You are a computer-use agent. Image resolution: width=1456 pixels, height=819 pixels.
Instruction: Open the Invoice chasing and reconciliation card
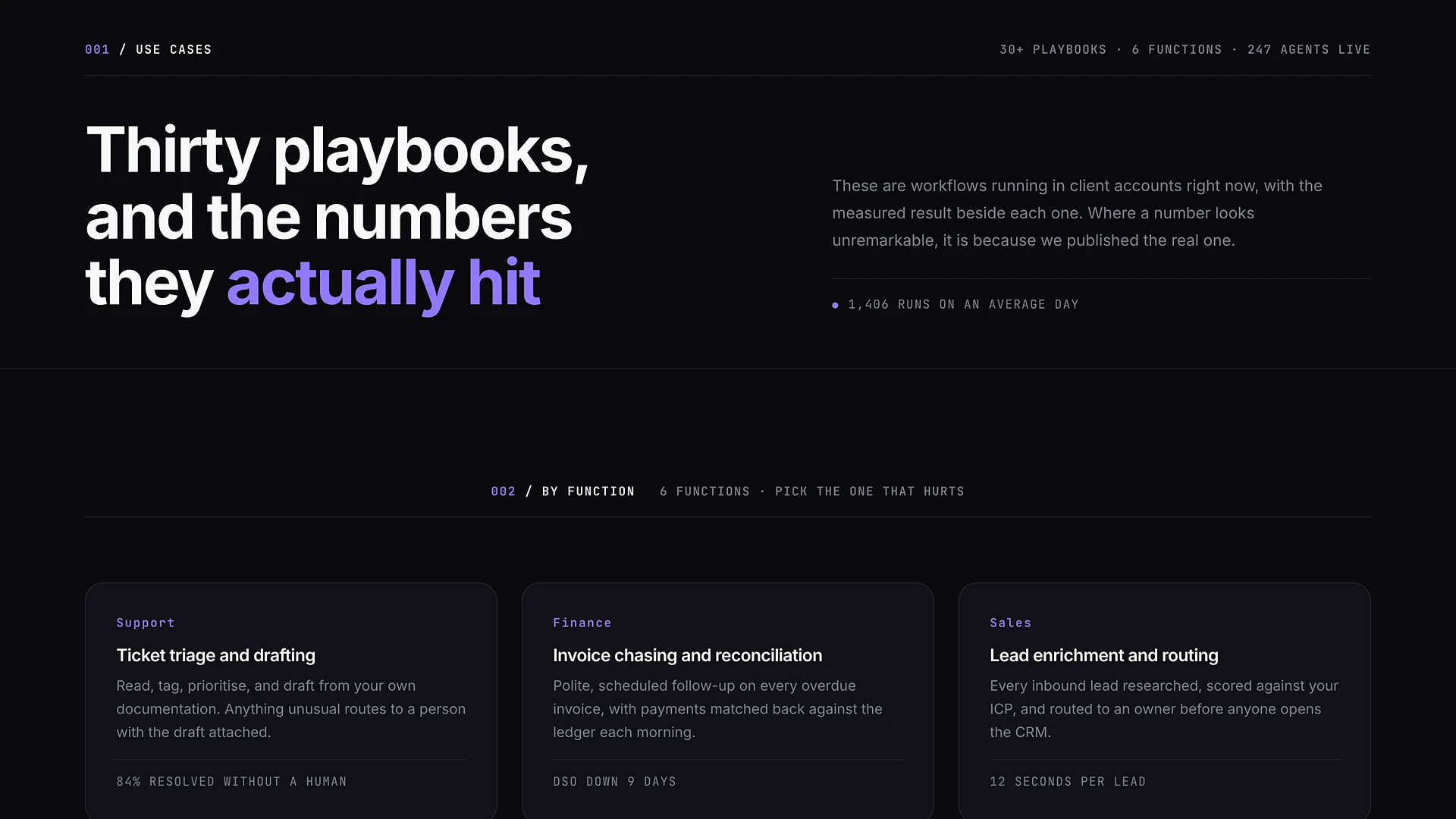[727, 701]
